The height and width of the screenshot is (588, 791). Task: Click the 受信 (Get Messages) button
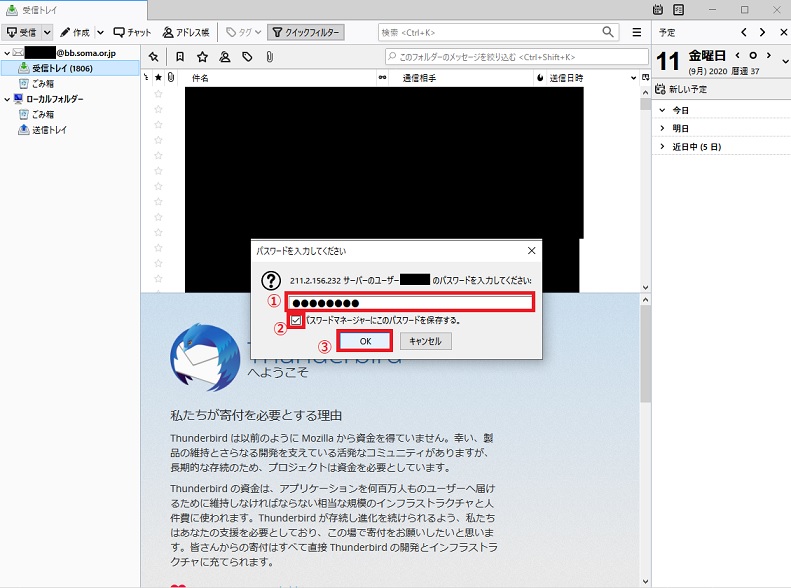(x=22, y=32)
